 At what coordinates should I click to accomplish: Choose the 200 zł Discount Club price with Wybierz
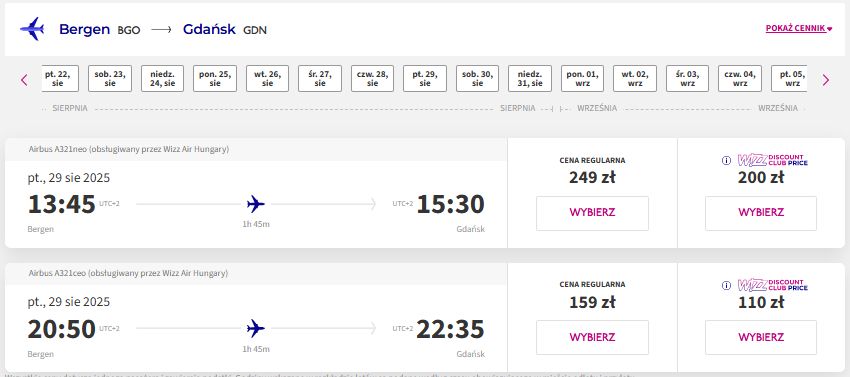click(761, 213)
